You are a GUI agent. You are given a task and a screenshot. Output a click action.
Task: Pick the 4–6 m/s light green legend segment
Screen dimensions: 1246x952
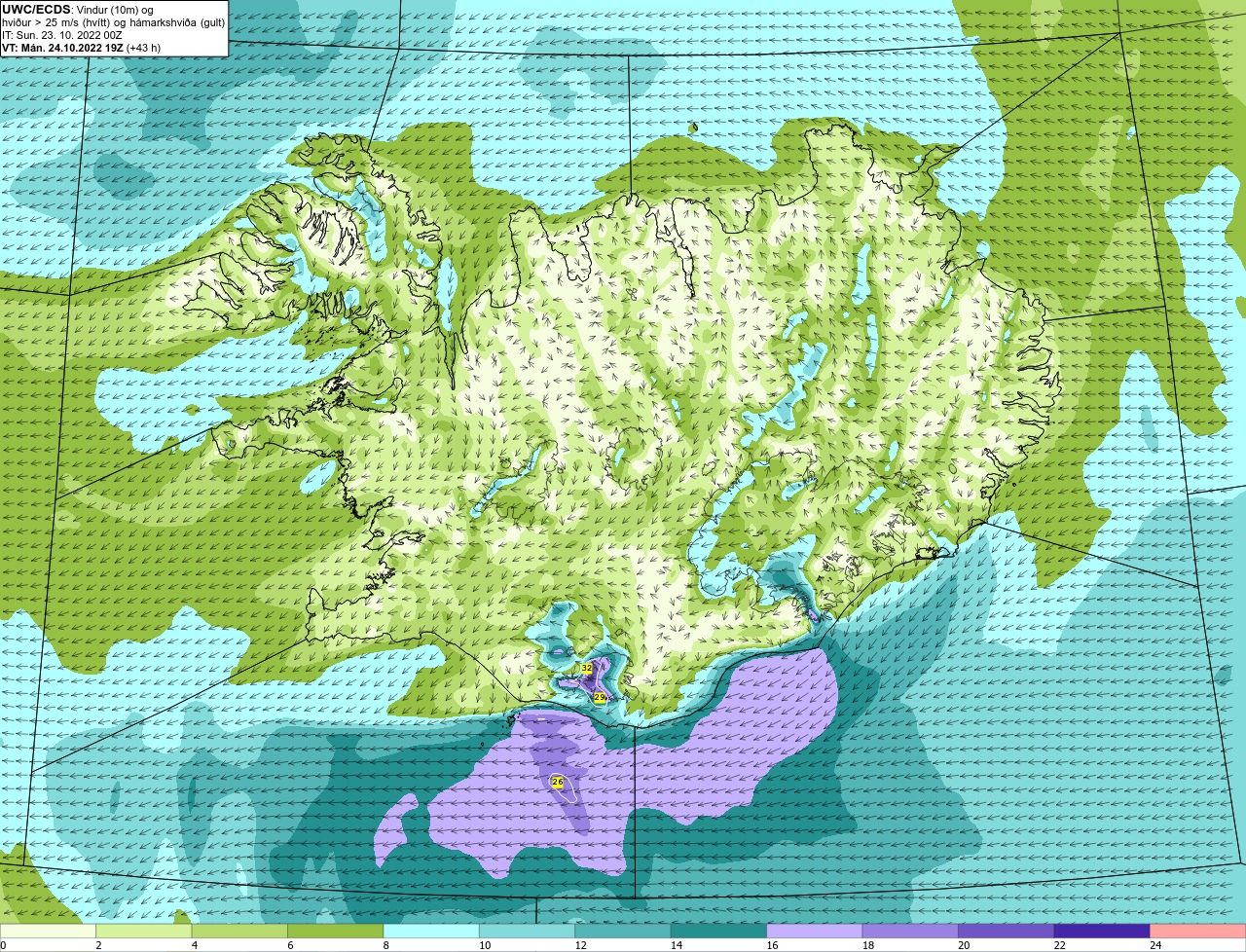239,931
